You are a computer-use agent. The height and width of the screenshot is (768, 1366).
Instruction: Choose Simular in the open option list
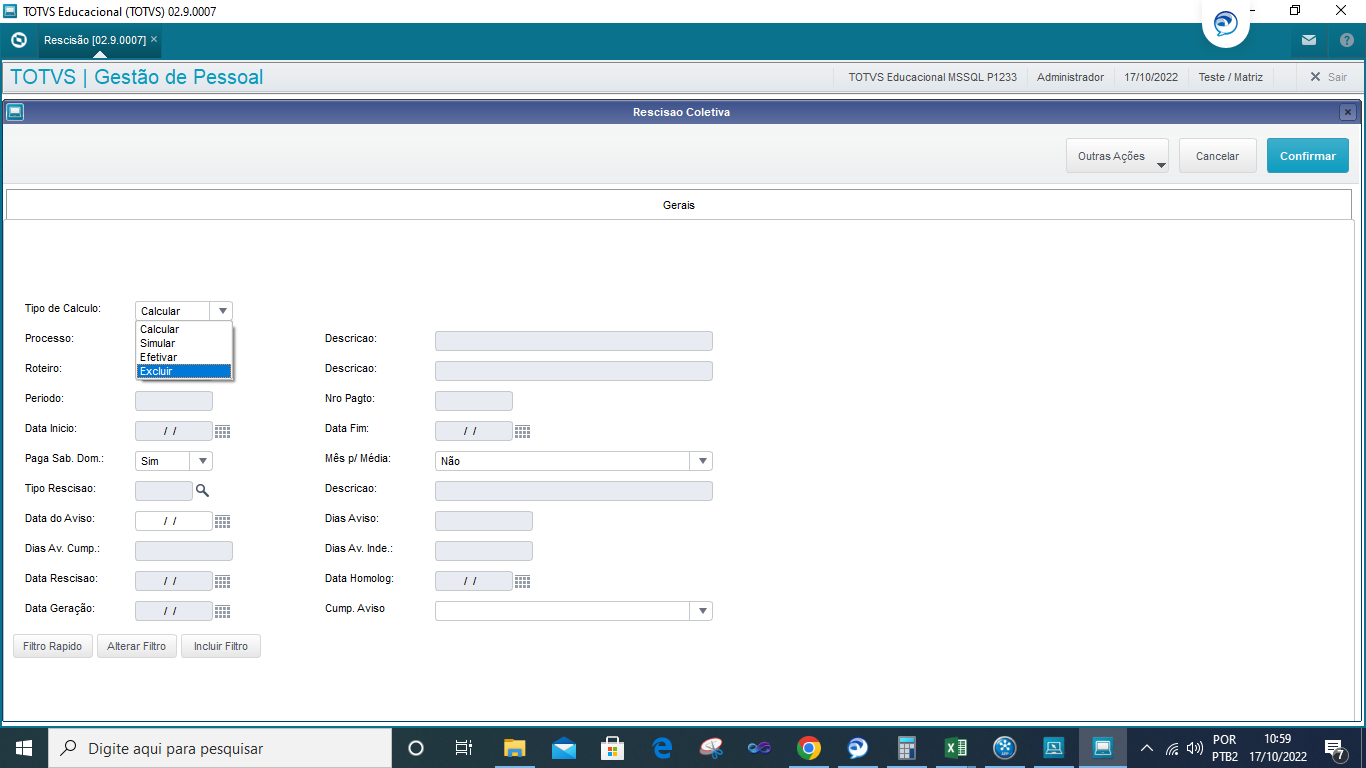point(184,343)
